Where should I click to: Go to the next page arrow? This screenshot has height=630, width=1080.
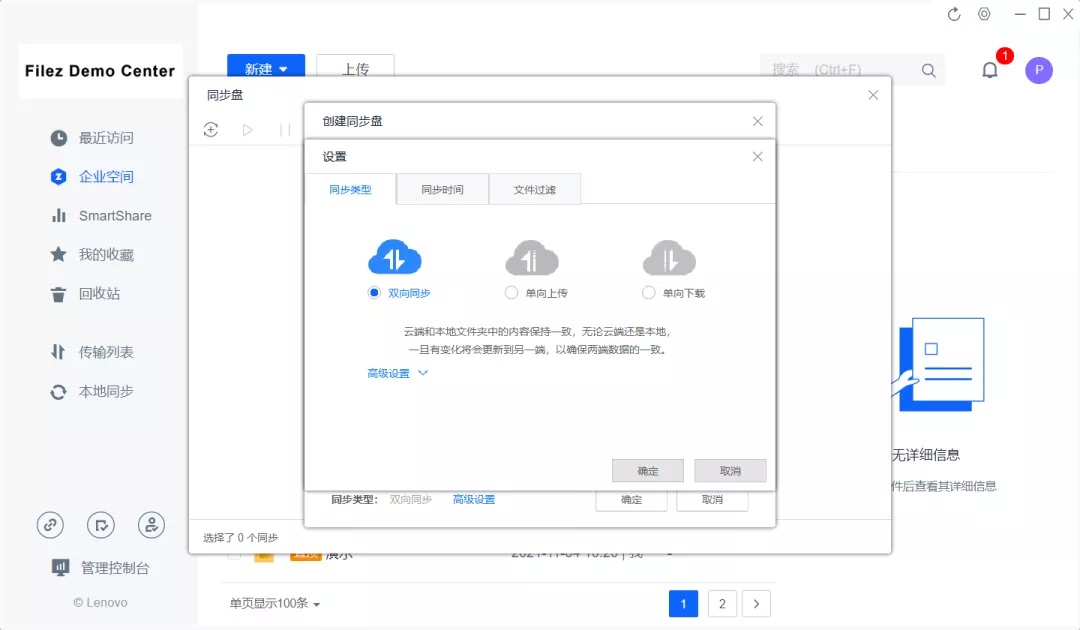[x=756, y=604]
